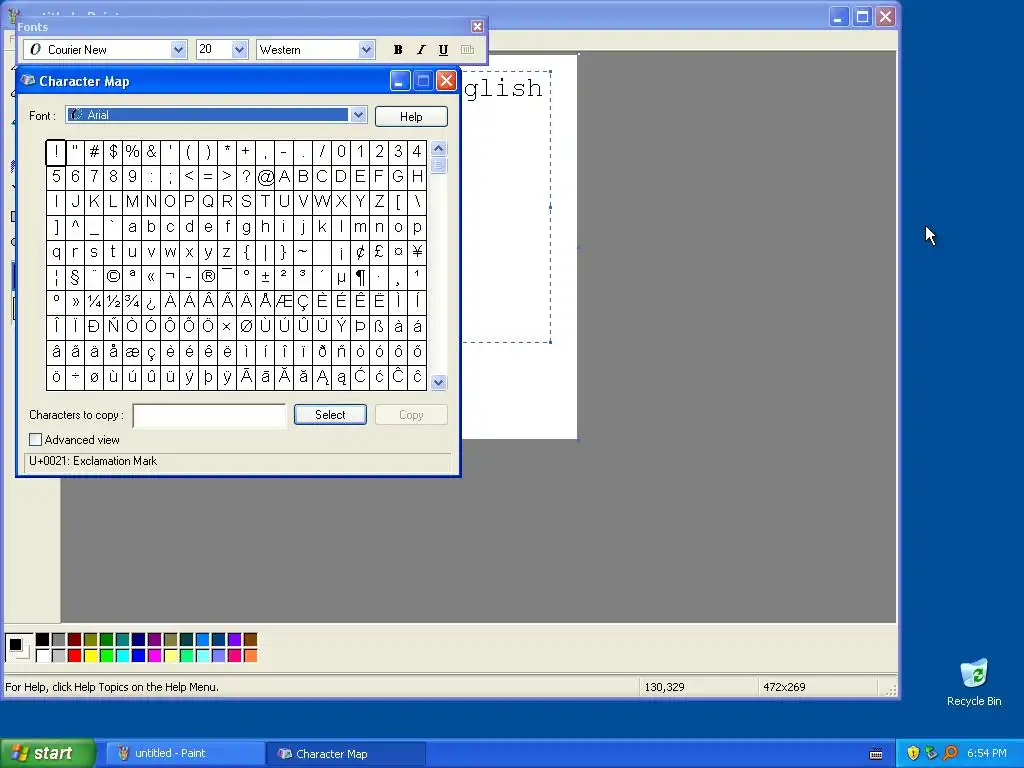Select the at sign @ character
1024x768 pixels.
coord(265,177)
